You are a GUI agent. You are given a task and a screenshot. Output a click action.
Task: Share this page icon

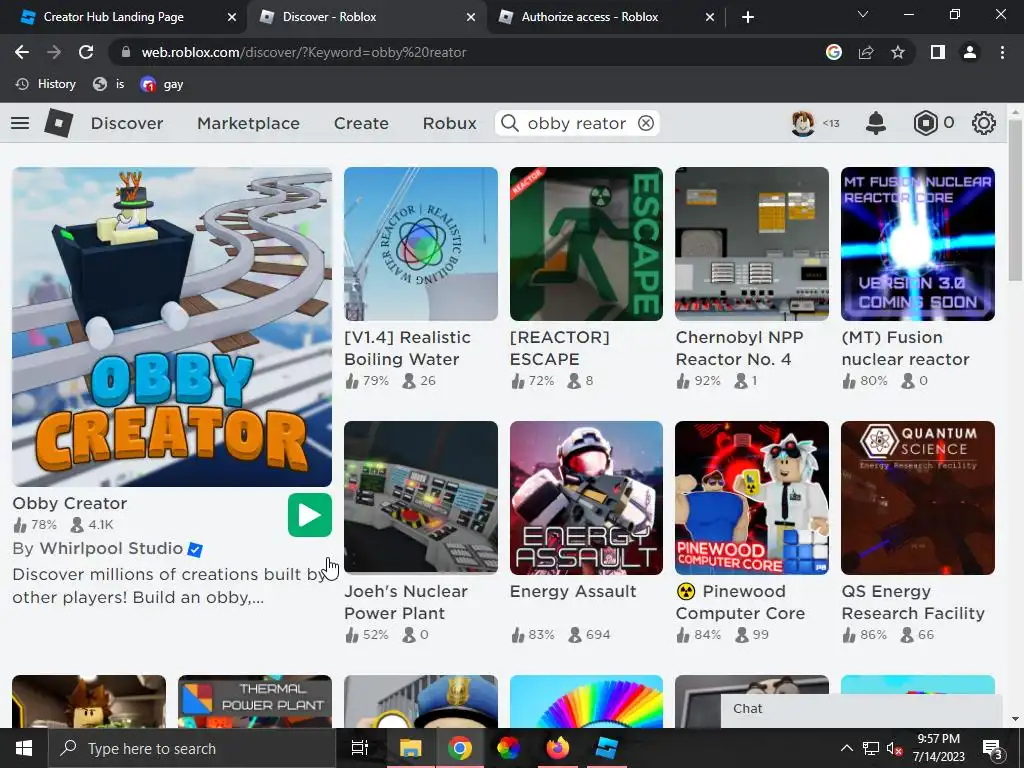[866, 52]
